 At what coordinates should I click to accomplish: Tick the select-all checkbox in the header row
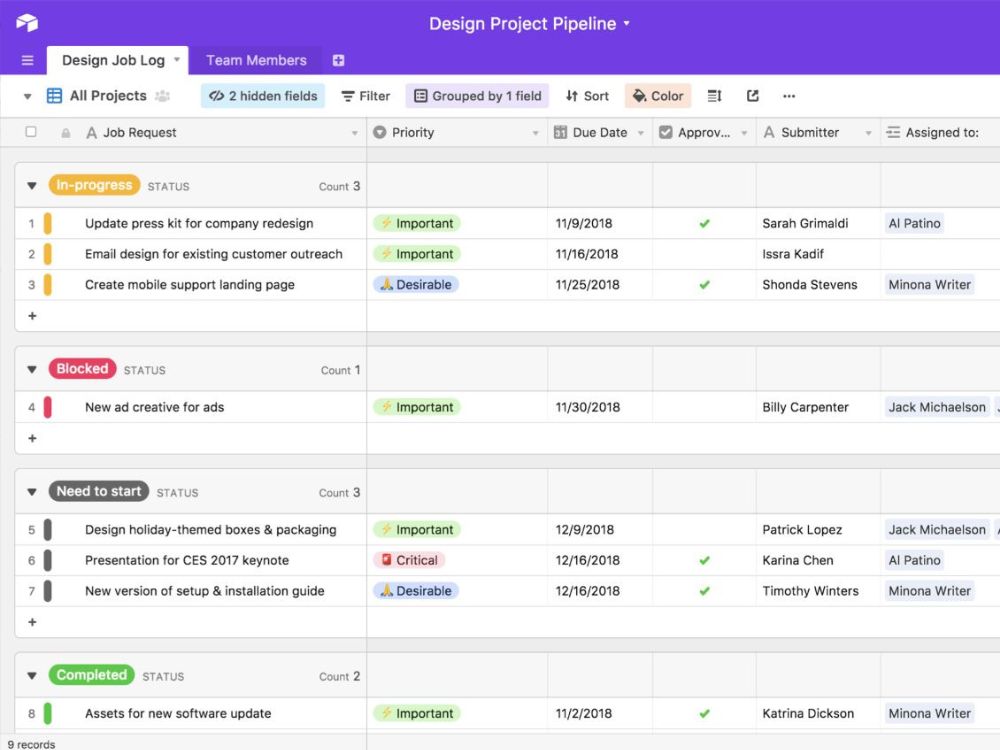31,132
